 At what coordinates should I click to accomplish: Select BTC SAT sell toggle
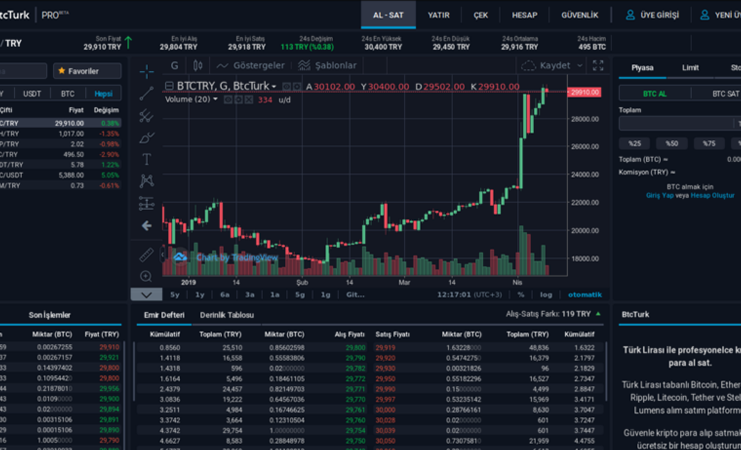[x=725, y=94]
